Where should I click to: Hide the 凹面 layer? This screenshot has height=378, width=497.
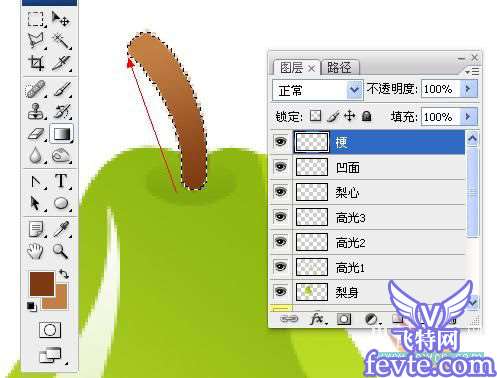click(281, 166)
